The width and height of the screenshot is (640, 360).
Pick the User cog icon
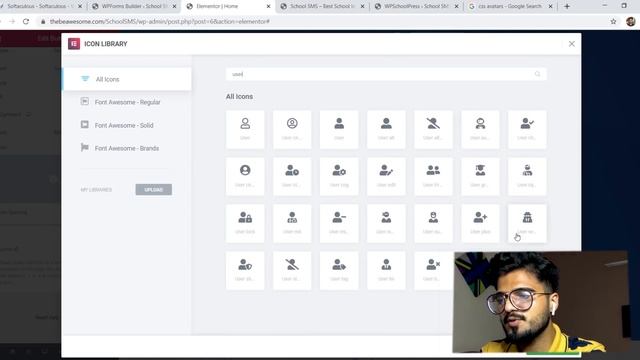click(339, 176)
